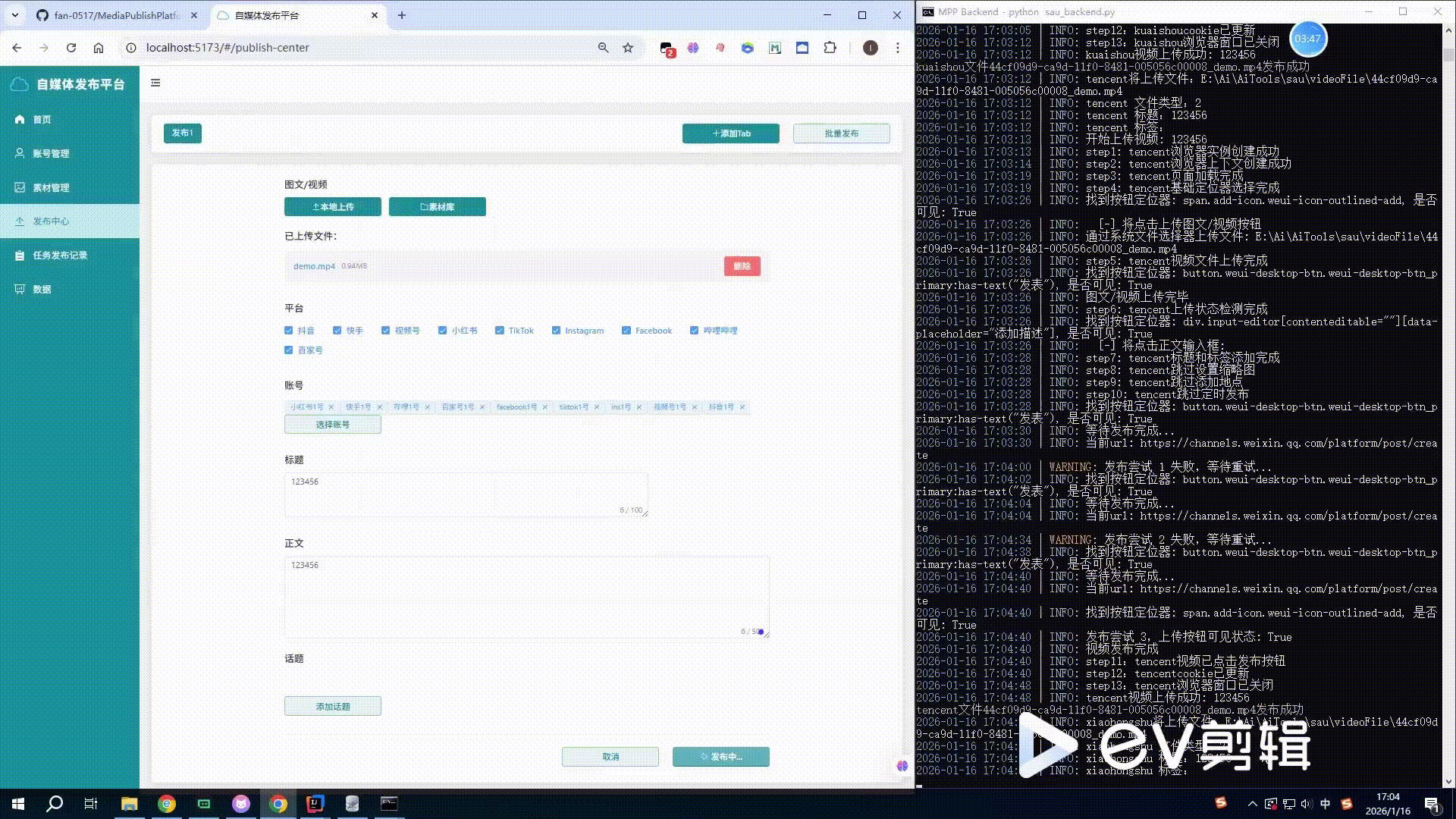This screenshot has width=1456, height=819.
Task: Open Chrome tab search dropdown arrow
Action: point(15,15)
